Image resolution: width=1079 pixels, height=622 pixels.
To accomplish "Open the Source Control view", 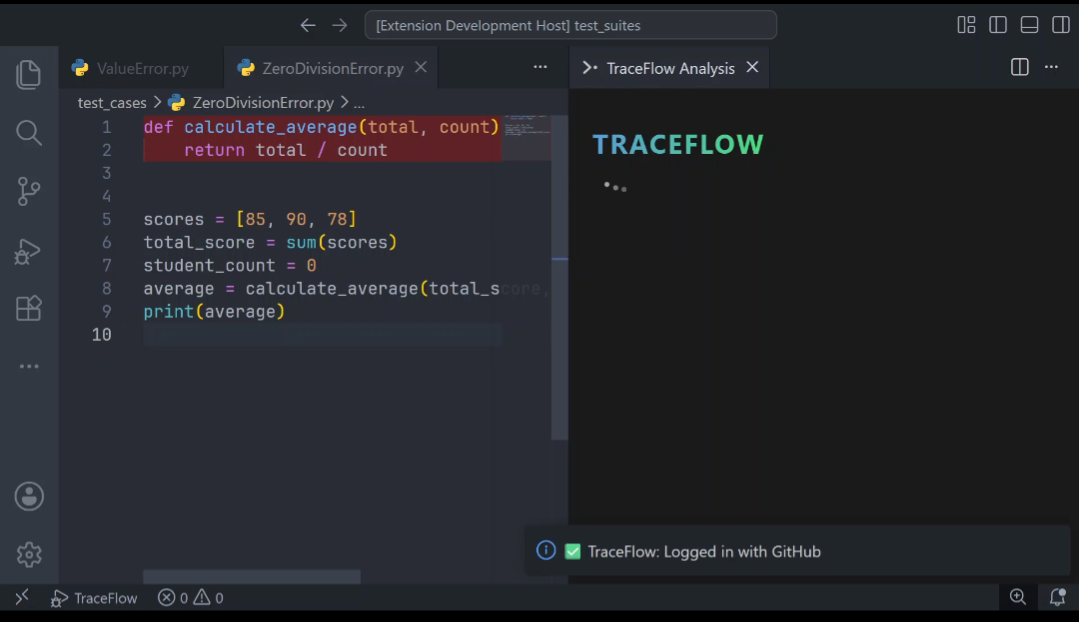I will pos(28,191).
